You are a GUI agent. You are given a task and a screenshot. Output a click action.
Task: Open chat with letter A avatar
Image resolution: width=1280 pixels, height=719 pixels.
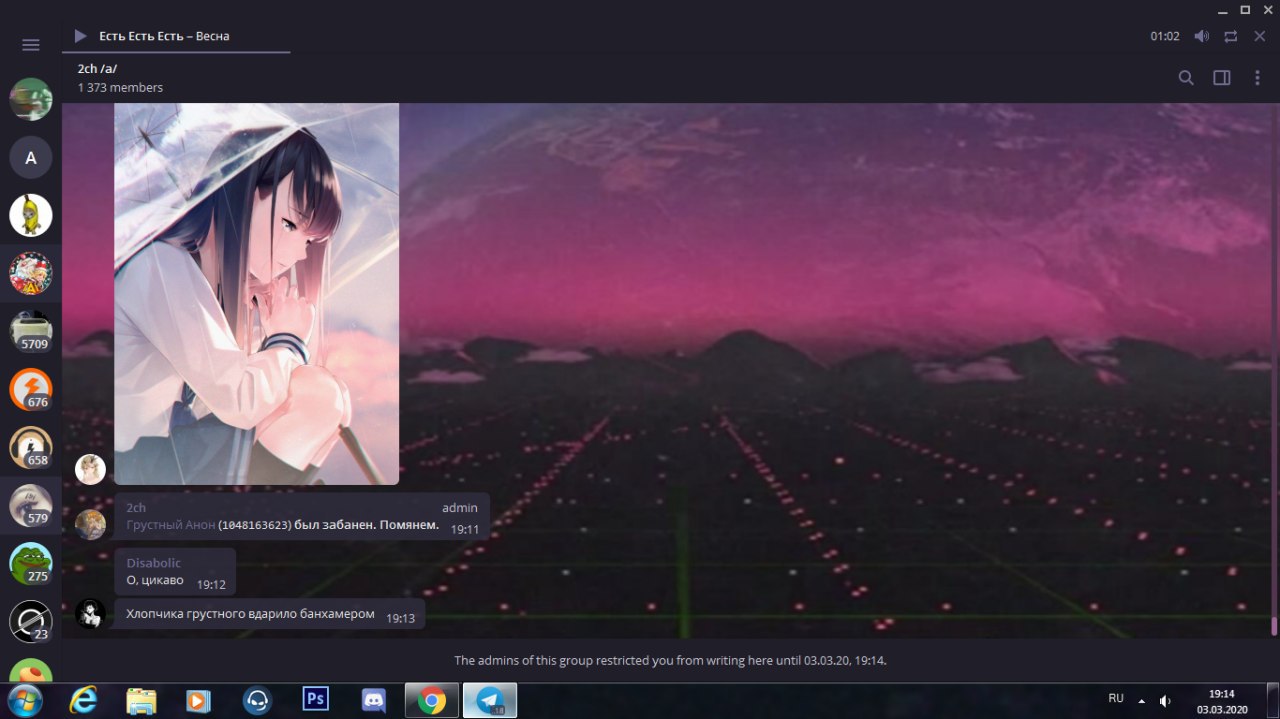(31, 157)
